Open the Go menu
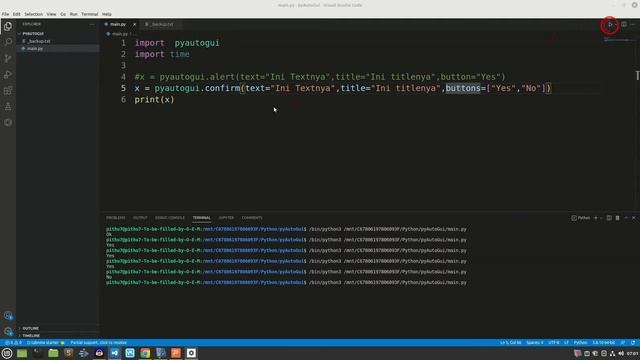The height and width of the screenshot is (360, 640). 63,14
